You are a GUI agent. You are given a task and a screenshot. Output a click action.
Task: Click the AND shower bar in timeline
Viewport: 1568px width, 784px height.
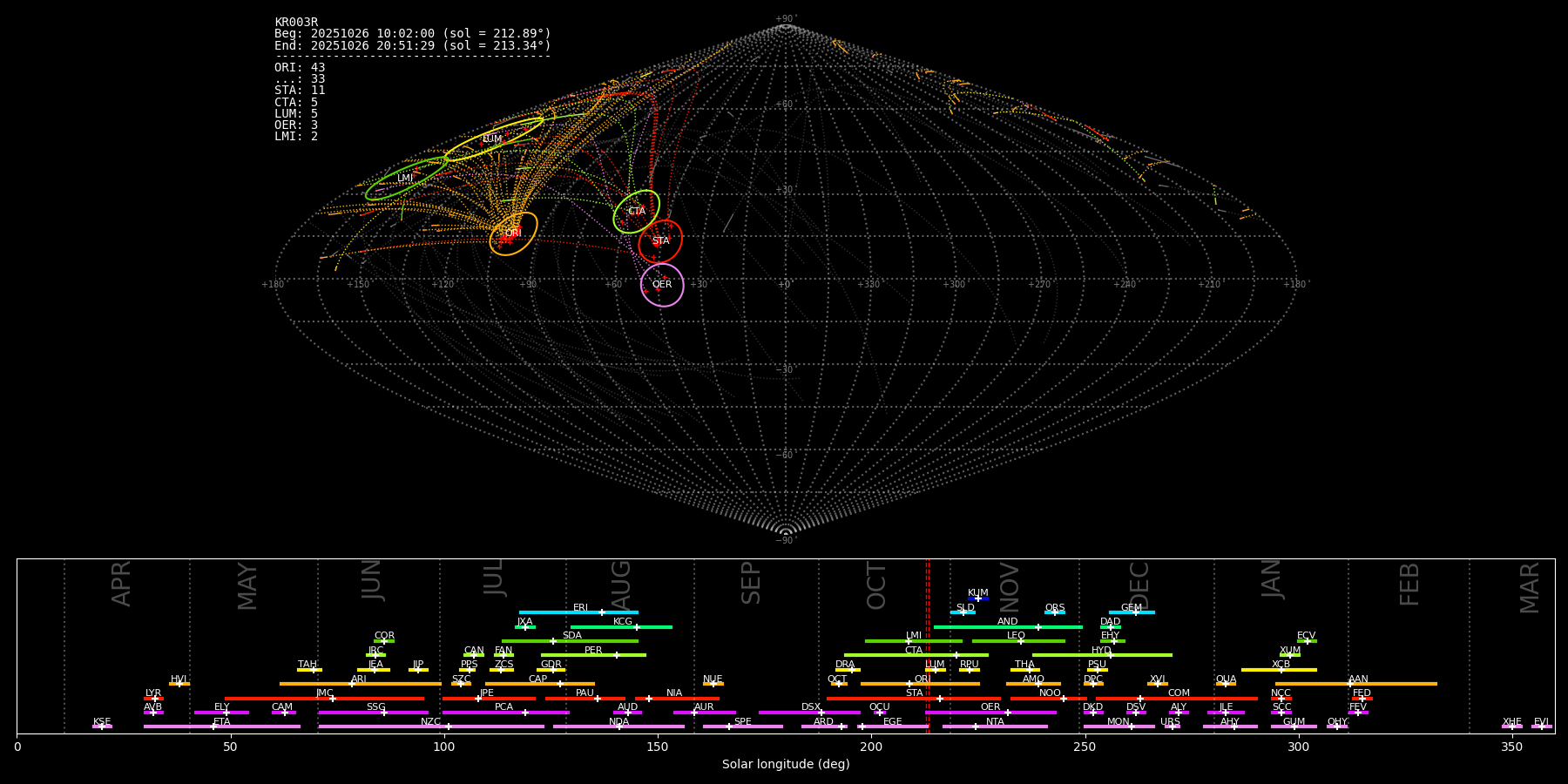(1008, 627)
